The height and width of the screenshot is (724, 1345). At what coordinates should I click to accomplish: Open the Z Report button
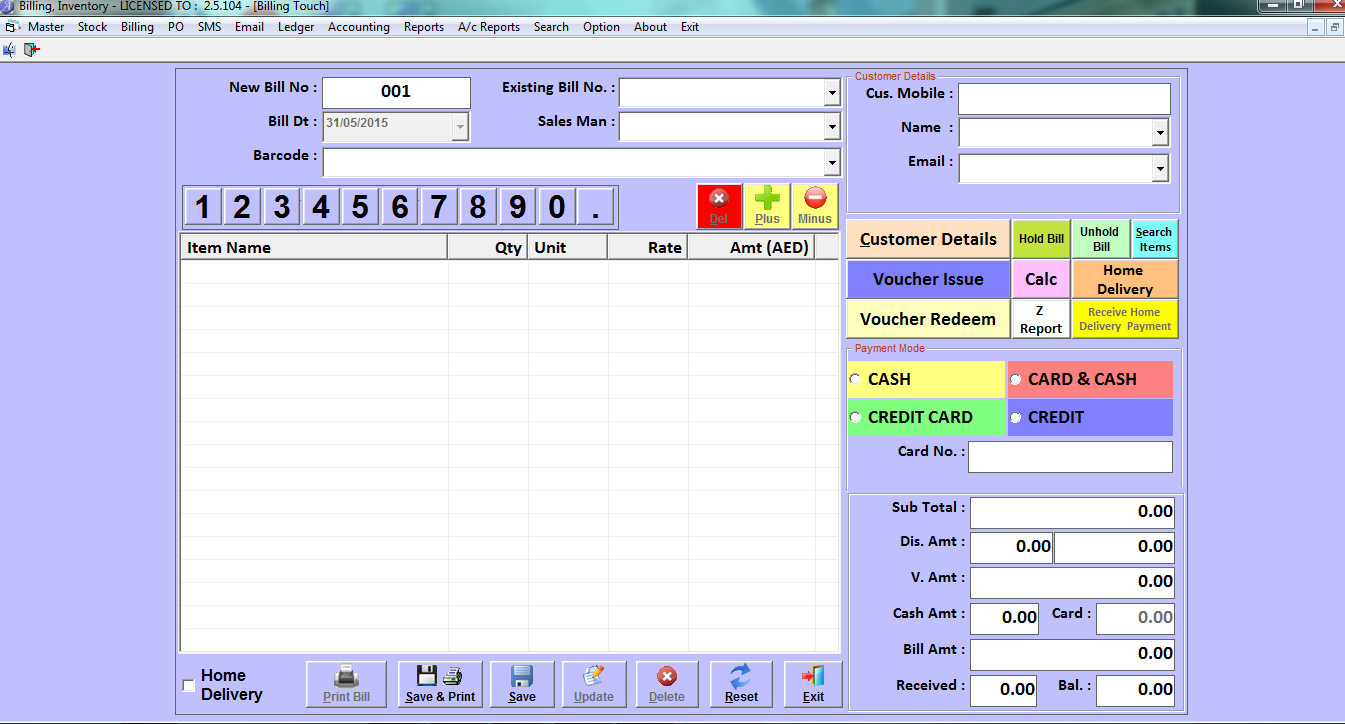point(1041,319)
